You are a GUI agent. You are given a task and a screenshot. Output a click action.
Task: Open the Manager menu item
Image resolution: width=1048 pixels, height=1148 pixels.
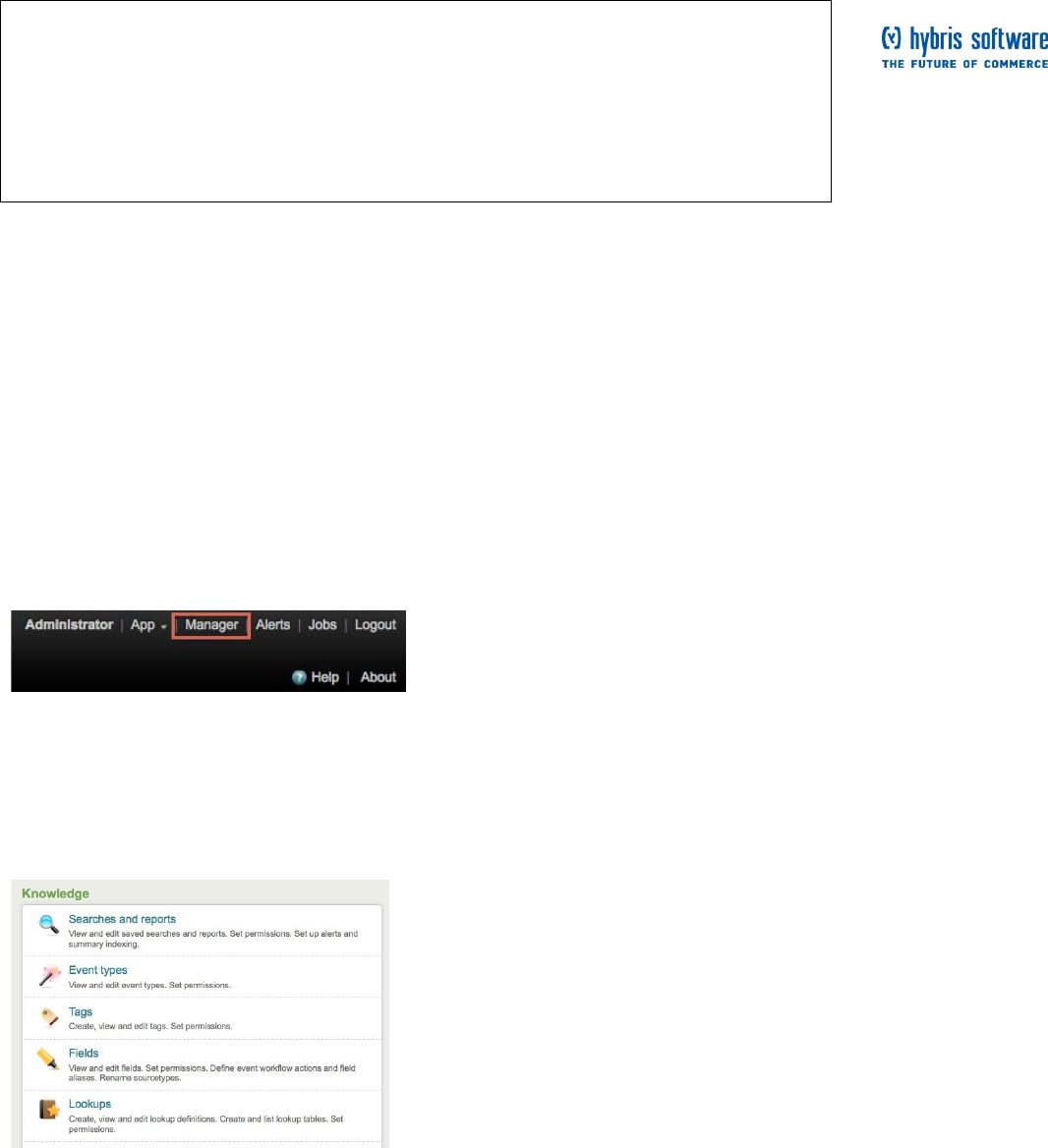[x=211, y=625]
